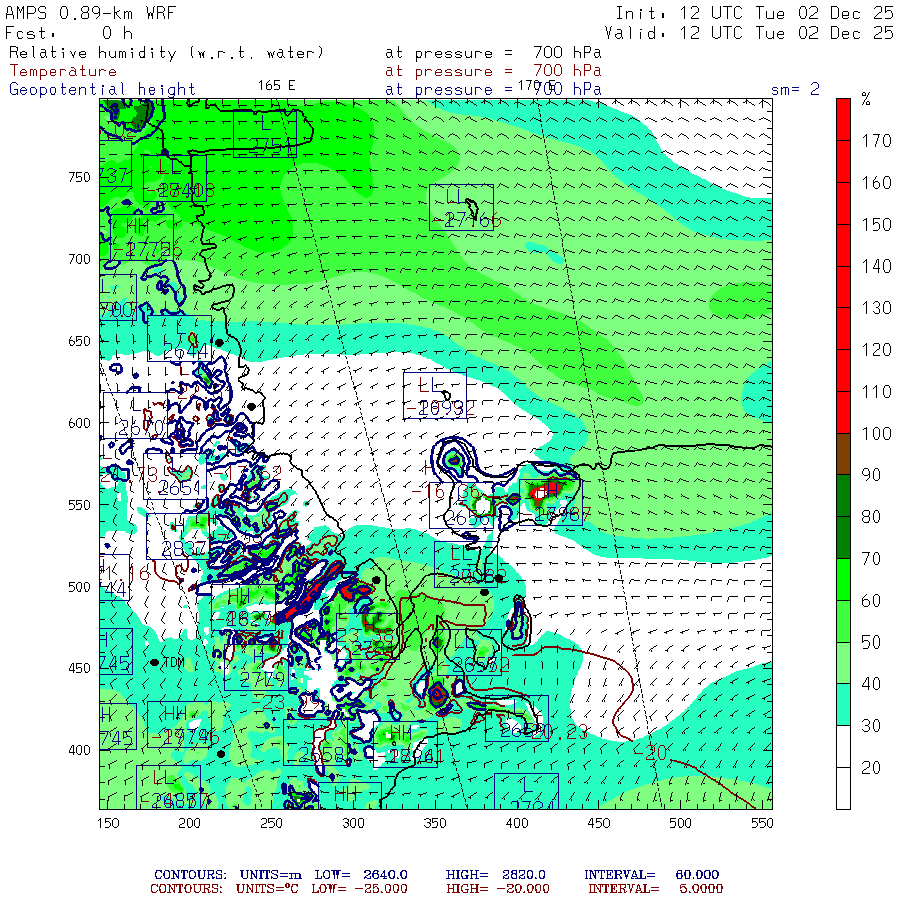The height and width of the screenshot is (900, 900).
Task: Click the '170' colorbar tick label
Action: point(876,141)
